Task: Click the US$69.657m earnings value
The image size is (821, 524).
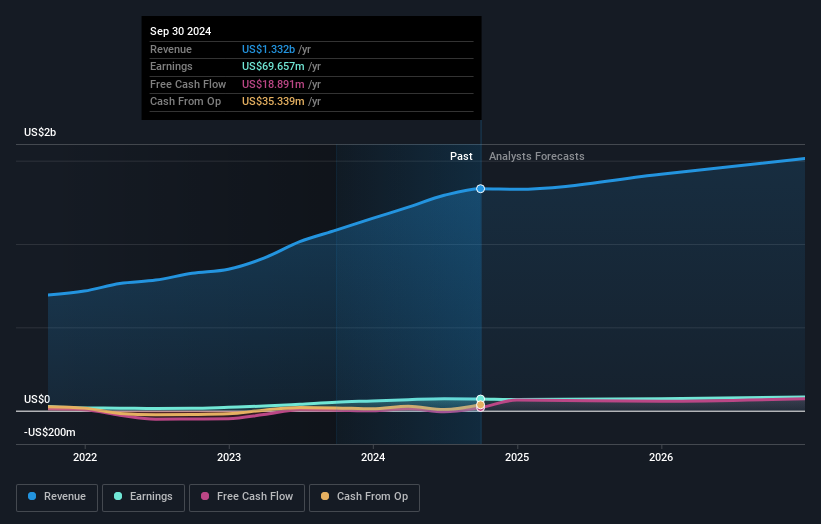Action: tap(273, 66)
